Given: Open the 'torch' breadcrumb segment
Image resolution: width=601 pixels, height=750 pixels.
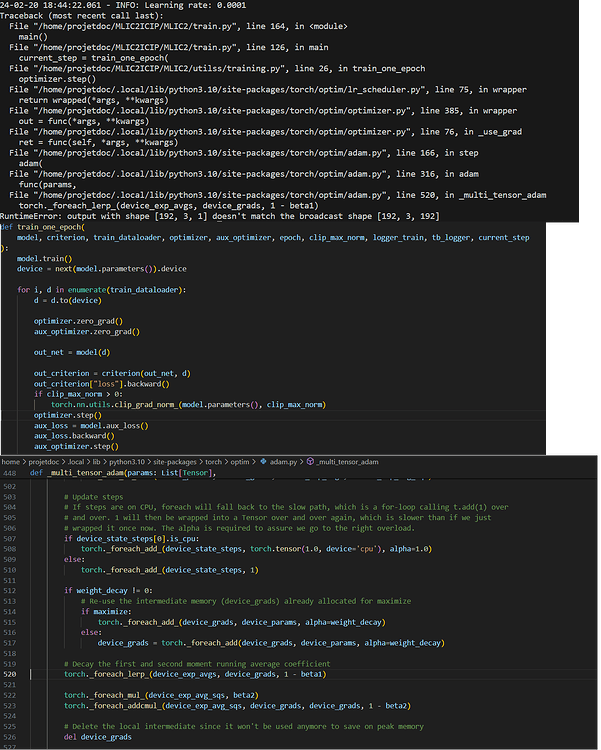Looking at the screenshot, I should pos(213,462).
